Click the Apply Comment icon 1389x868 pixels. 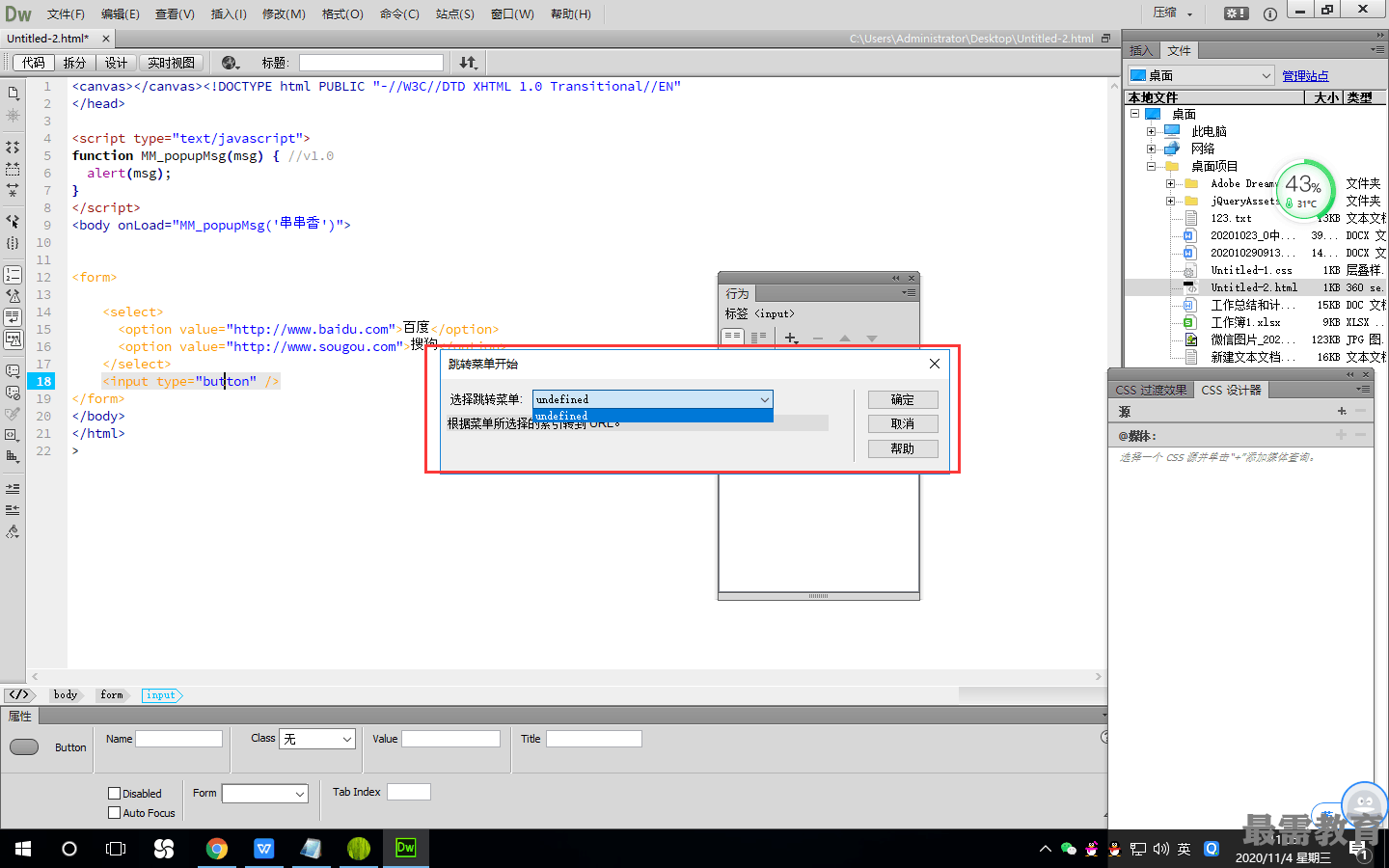(x=13, y=371)
